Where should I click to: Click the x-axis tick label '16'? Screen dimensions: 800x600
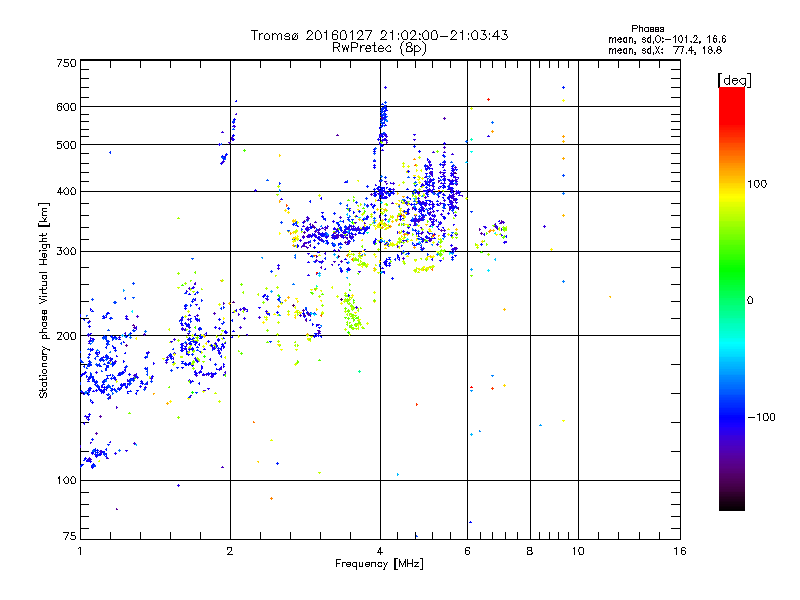[680, 551]
